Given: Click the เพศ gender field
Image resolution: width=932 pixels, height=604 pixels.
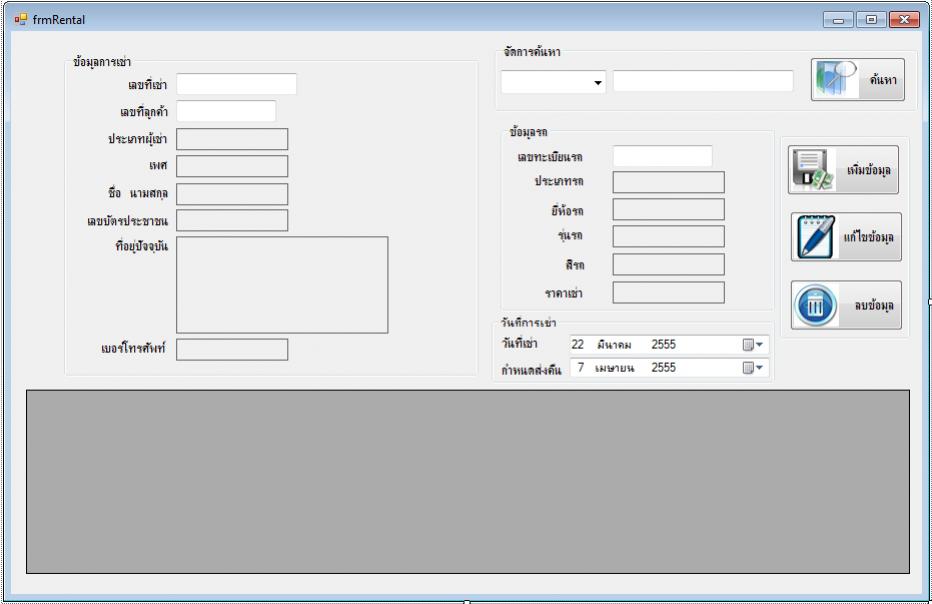Looking at the screenshot, I should click(232, 166).
